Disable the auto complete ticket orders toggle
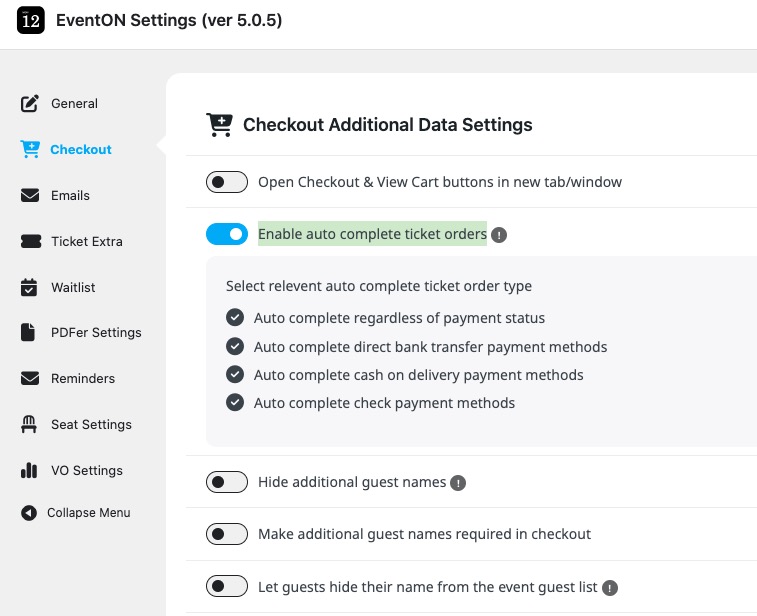This screenshot has height=616, width=757. coord(227,234)
